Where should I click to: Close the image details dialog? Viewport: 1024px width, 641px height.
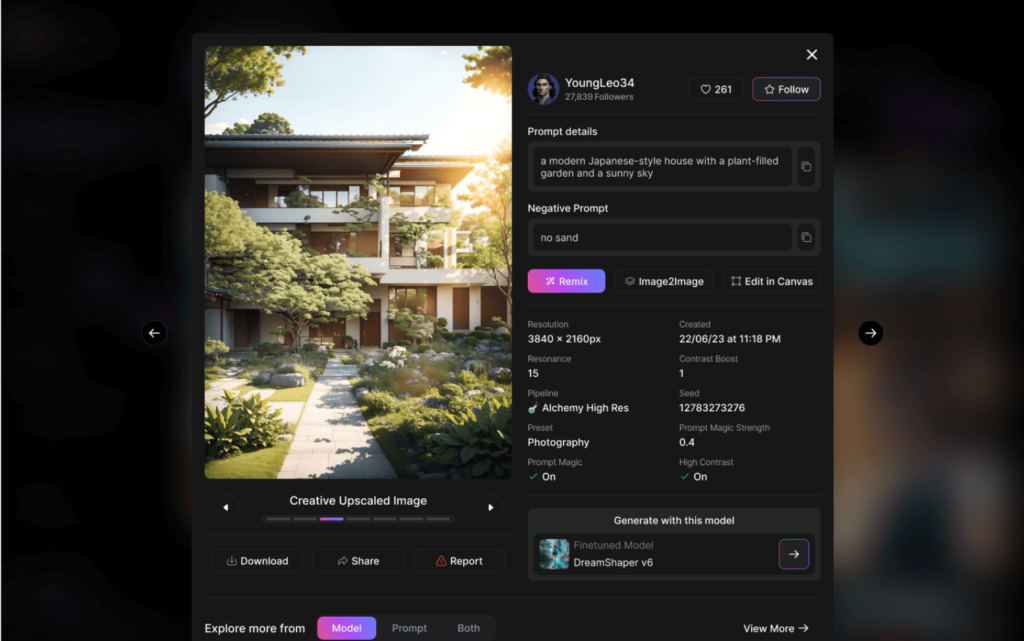tap(812, 55)
